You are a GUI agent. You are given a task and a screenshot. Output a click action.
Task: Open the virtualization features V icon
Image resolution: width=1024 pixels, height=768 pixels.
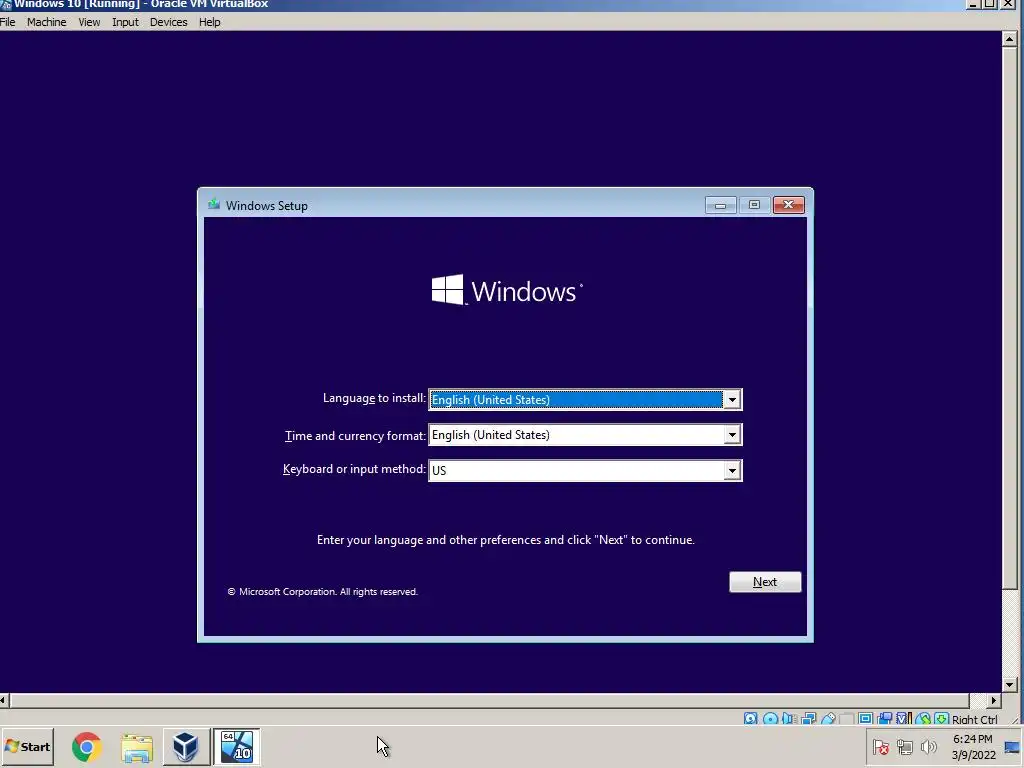(904, 719)
